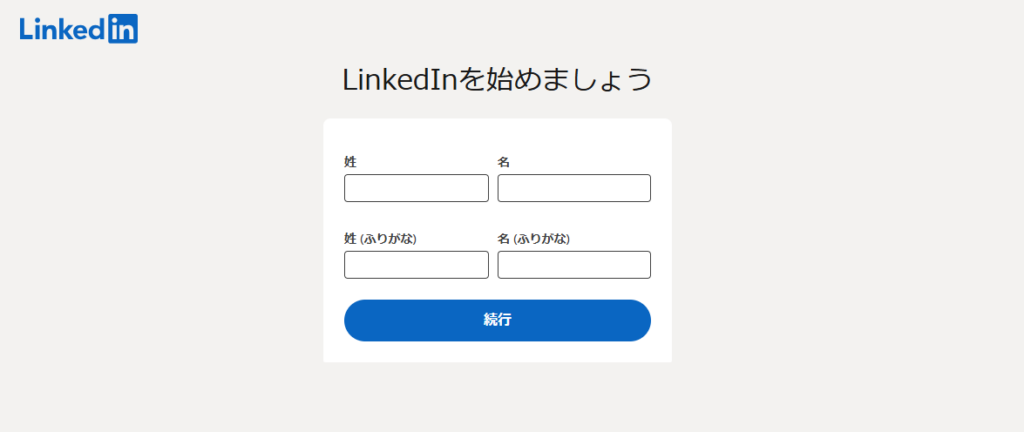Select the 姓 (ふりがな) input field
This screenshot has height=432, width=1024.
click(x=416, y=265)
